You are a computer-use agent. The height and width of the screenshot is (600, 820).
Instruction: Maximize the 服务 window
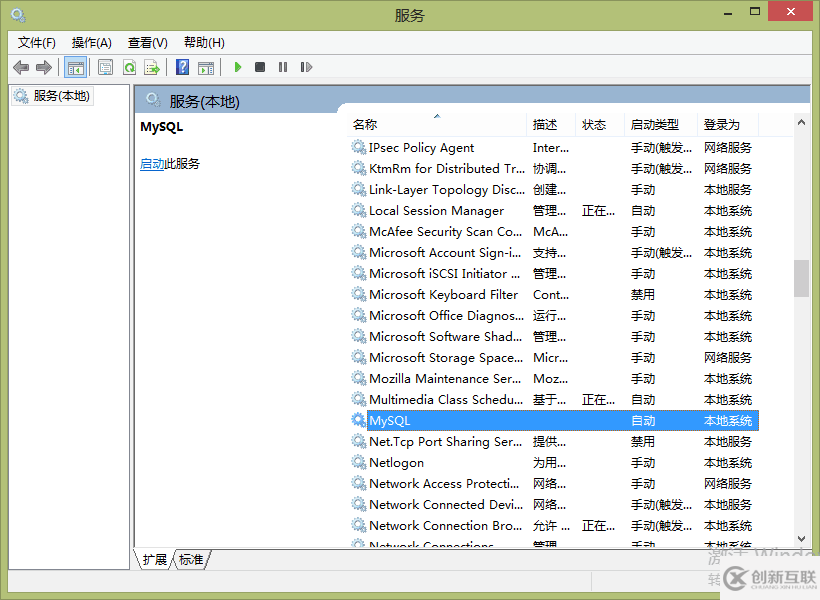click(x=755, y=12)
